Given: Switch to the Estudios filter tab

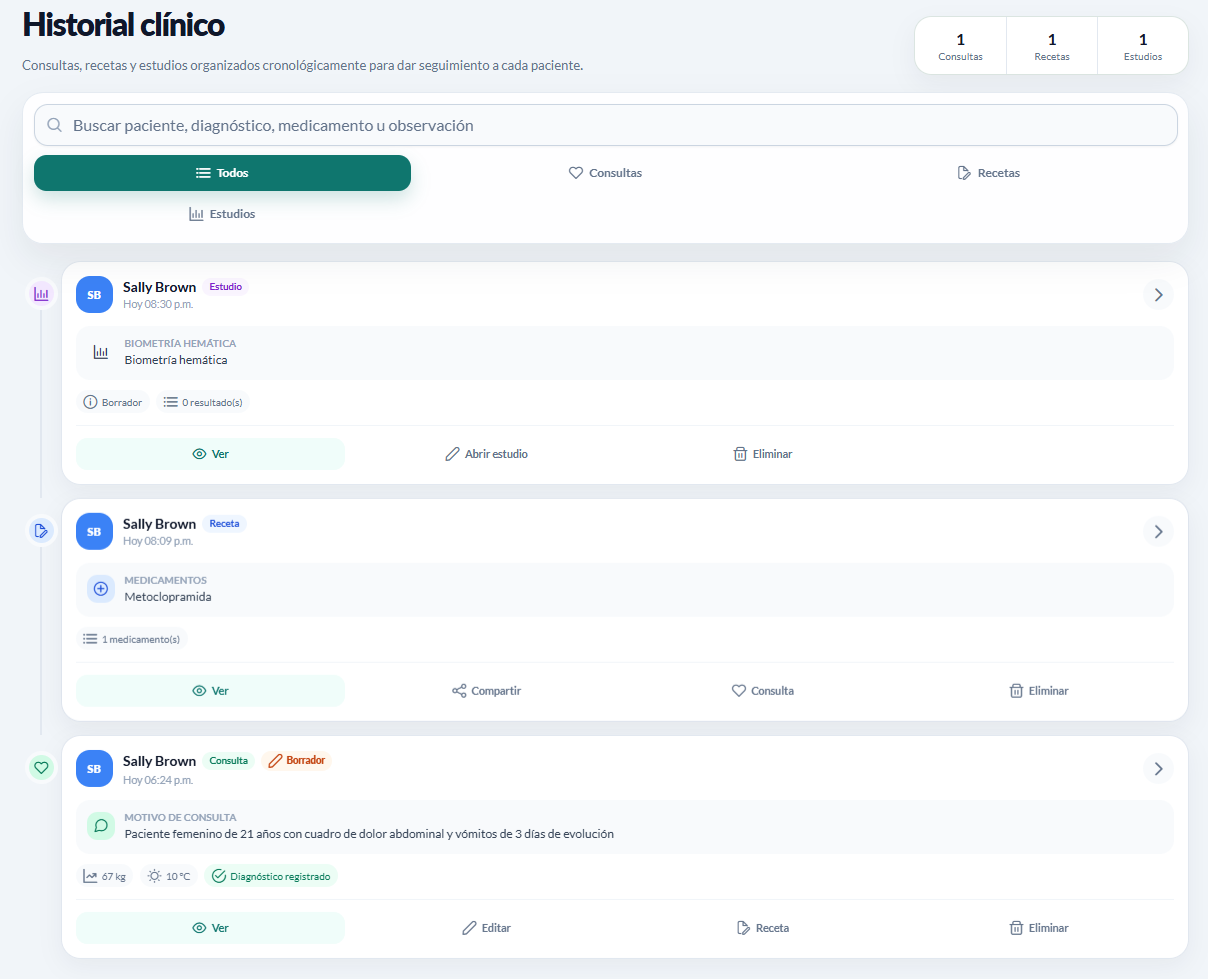Looking at the screenshot, I should point(222,214).
